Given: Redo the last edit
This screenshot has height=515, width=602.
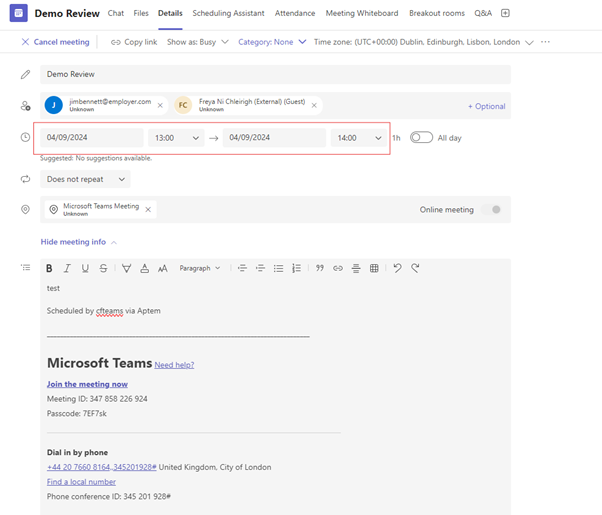Looking at the screenshot, I should pos(415,268).
